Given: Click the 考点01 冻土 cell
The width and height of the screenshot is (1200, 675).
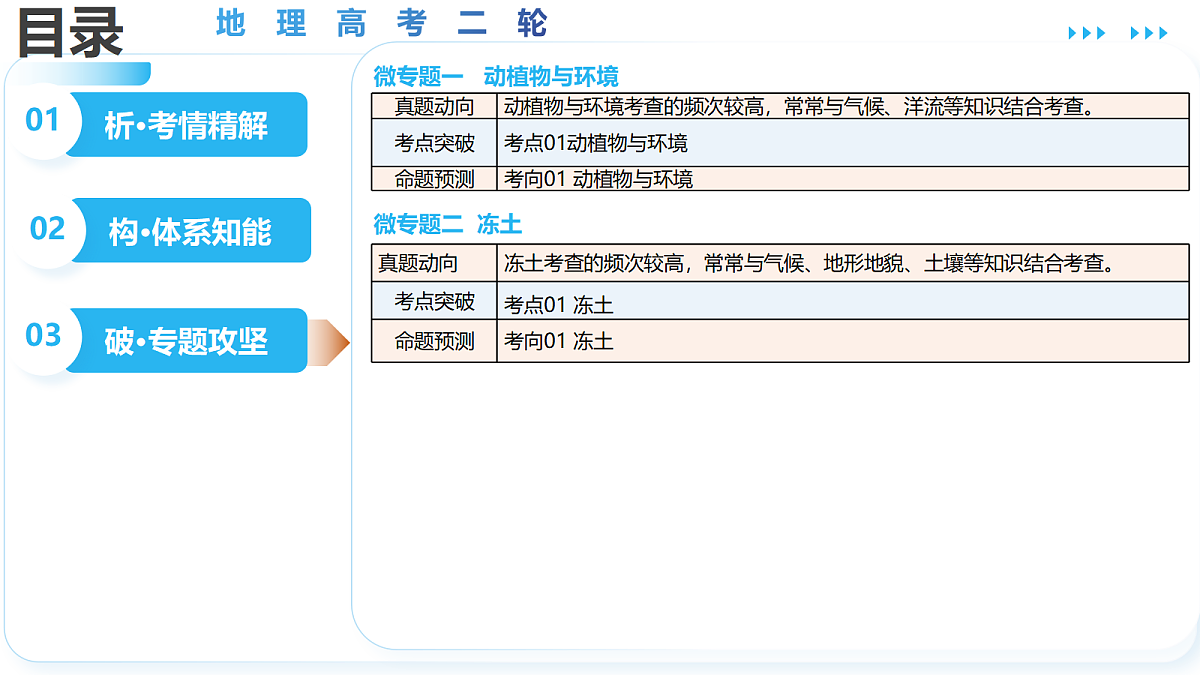Looking at the screenshot, I should (844, 301).
